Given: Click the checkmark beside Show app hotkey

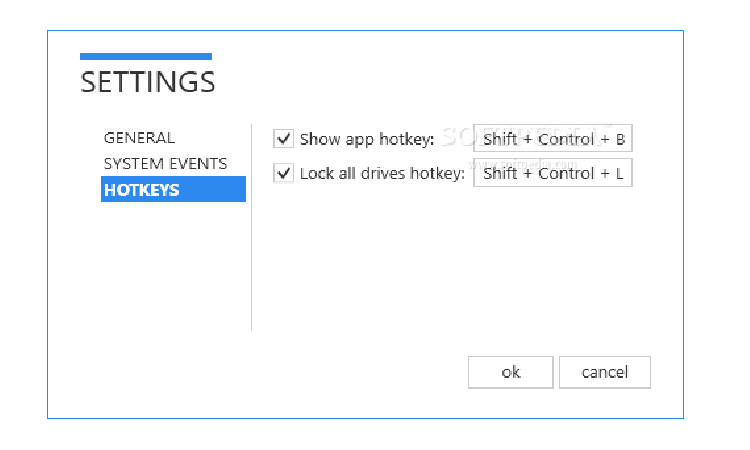Looking at the screenshot, I should [x=284, y=139].
